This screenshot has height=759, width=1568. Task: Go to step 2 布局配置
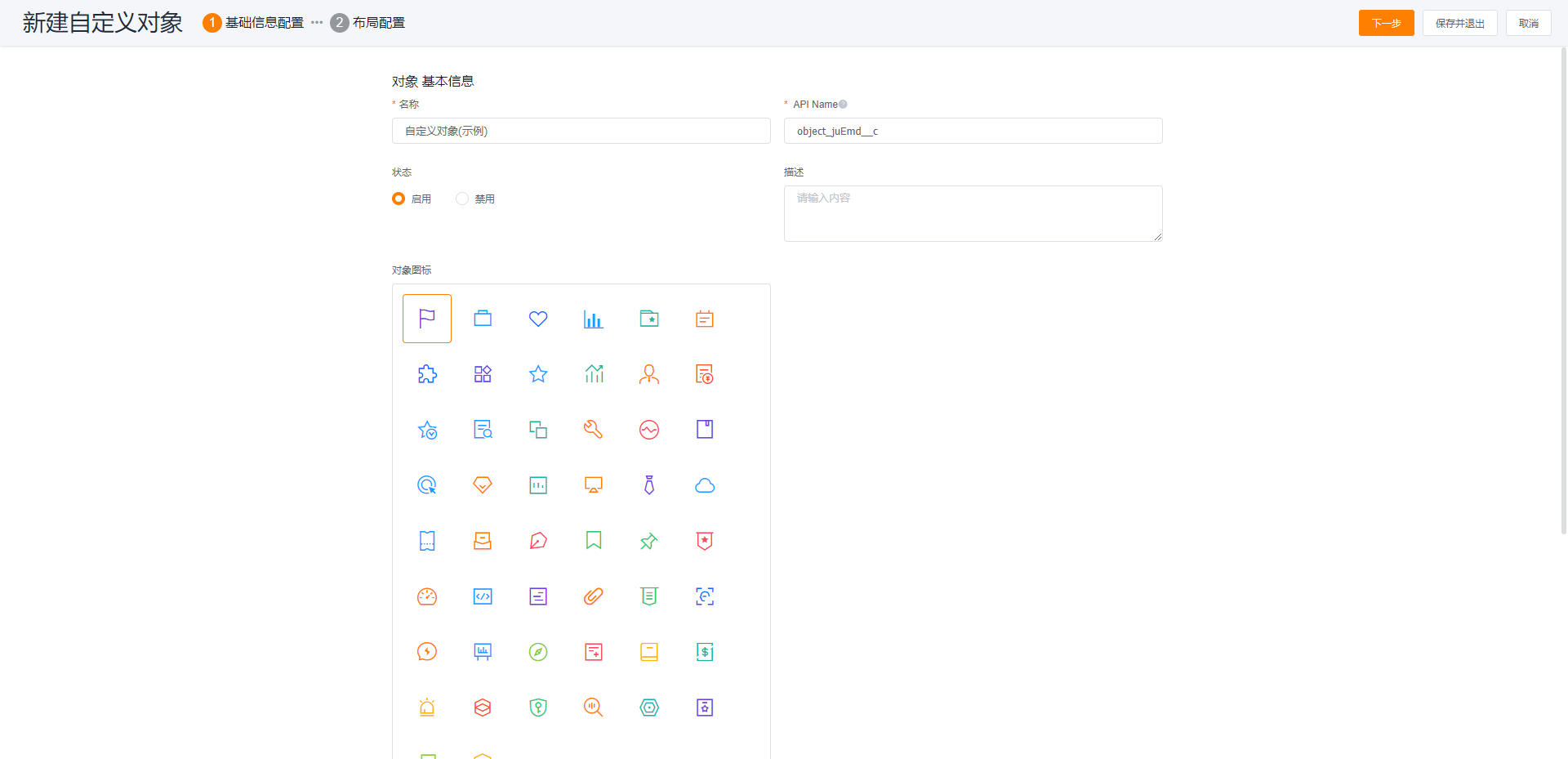(x=367, y=23)
